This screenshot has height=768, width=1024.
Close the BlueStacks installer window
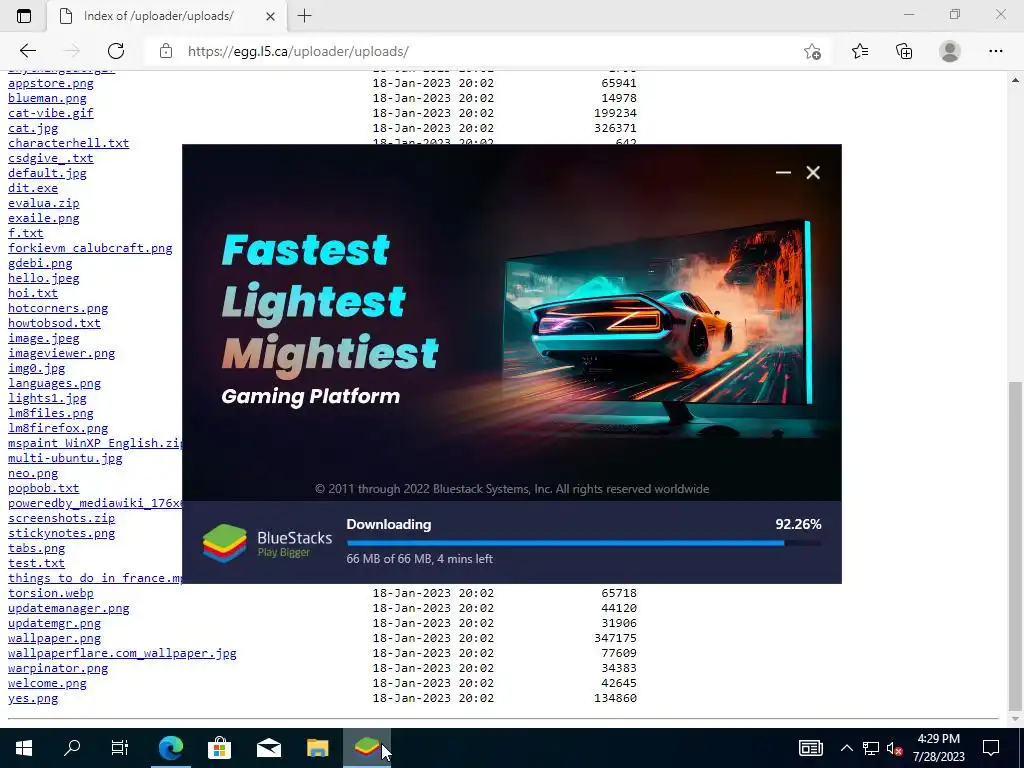tap(813, 172)
